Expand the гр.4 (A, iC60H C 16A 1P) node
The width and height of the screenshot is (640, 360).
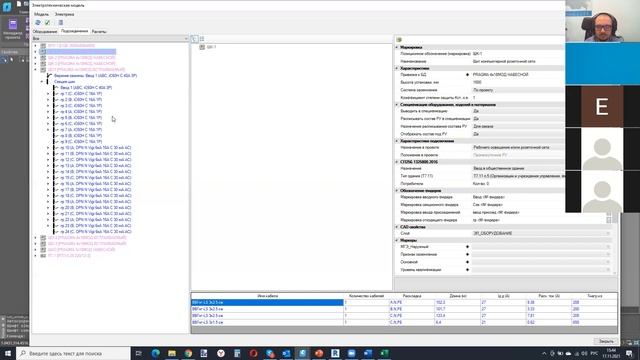tap(48, 112)
